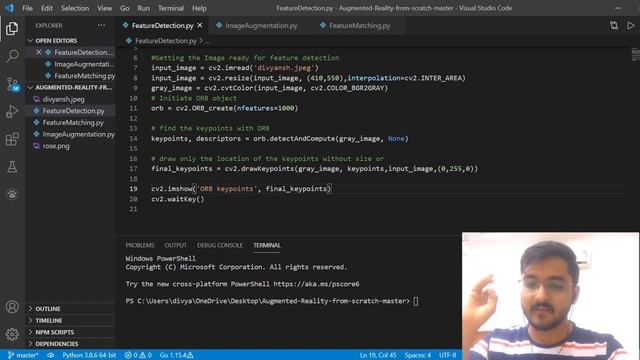Select the Terminal panel tab
Screen dimensions: 640x360
(267, 245)
